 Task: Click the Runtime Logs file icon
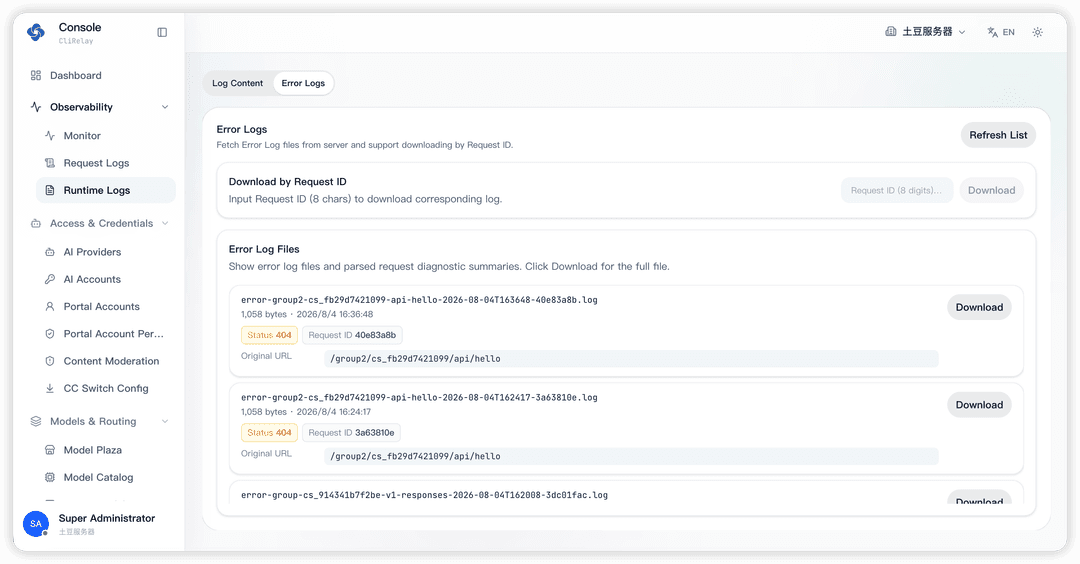coord(50,190)
